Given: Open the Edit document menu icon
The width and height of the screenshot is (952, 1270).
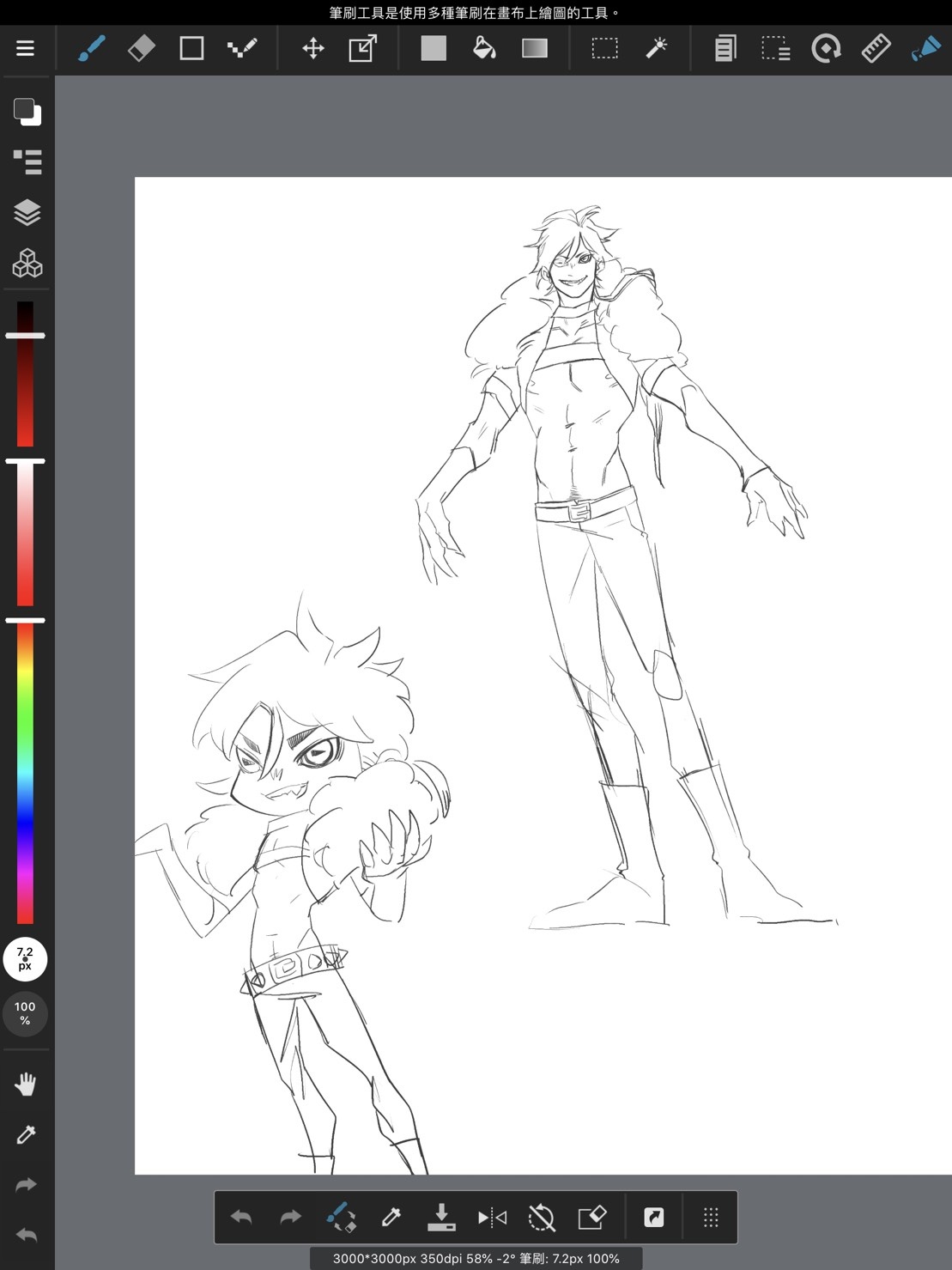Looking at the screenshot, I should click(x=725, y=48).
